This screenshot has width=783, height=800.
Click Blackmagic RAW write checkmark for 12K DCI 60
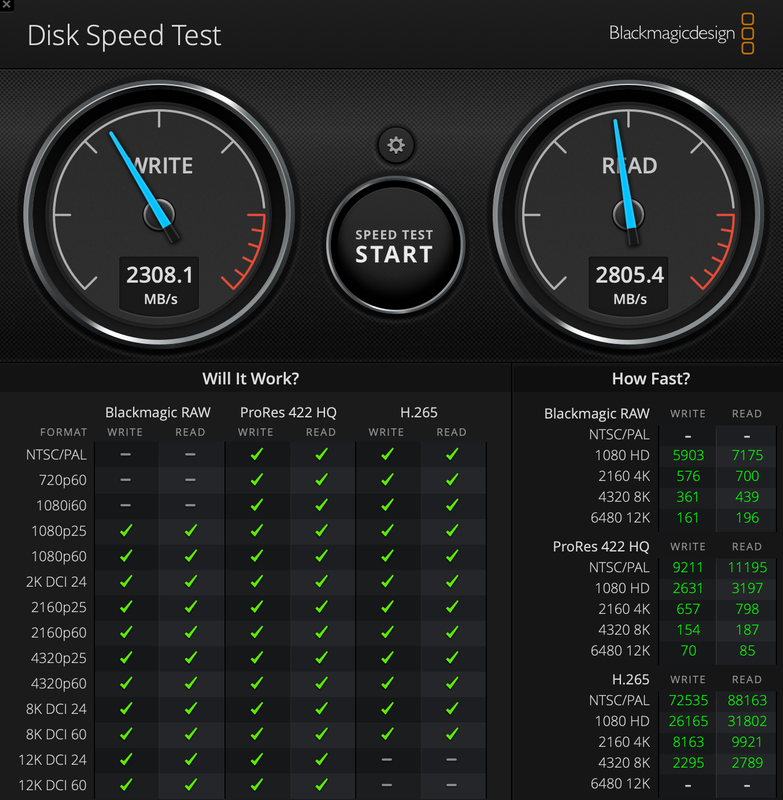pos(126,785)
